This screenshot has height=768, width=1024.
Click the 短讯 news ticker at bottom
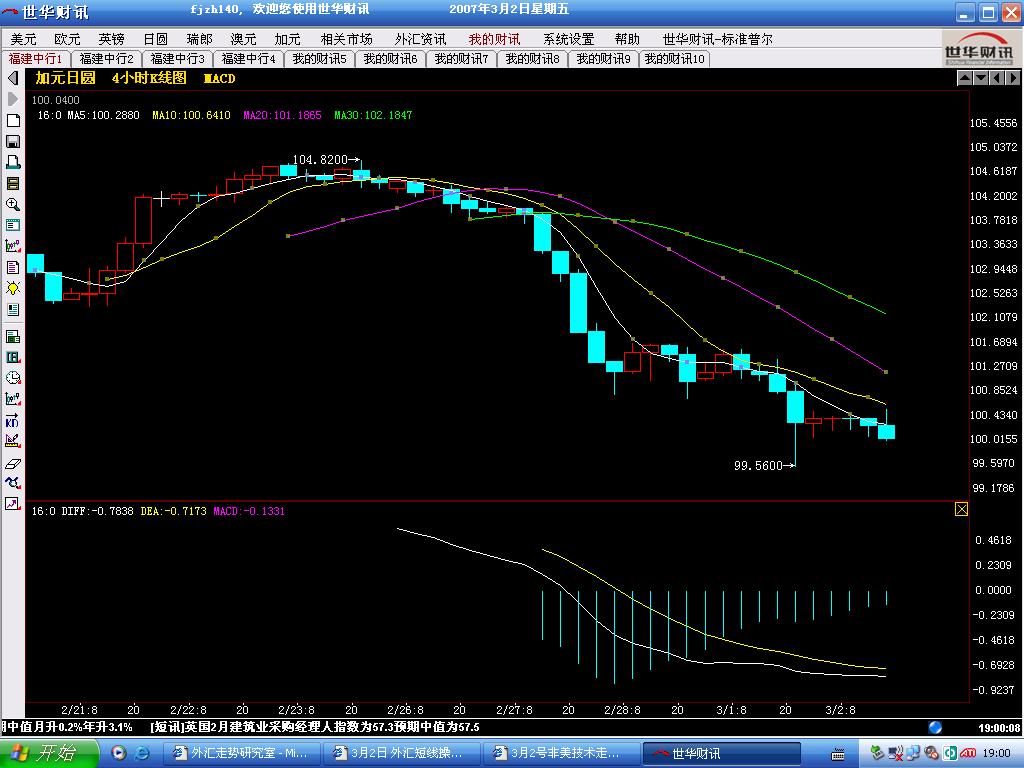(315, 727)
